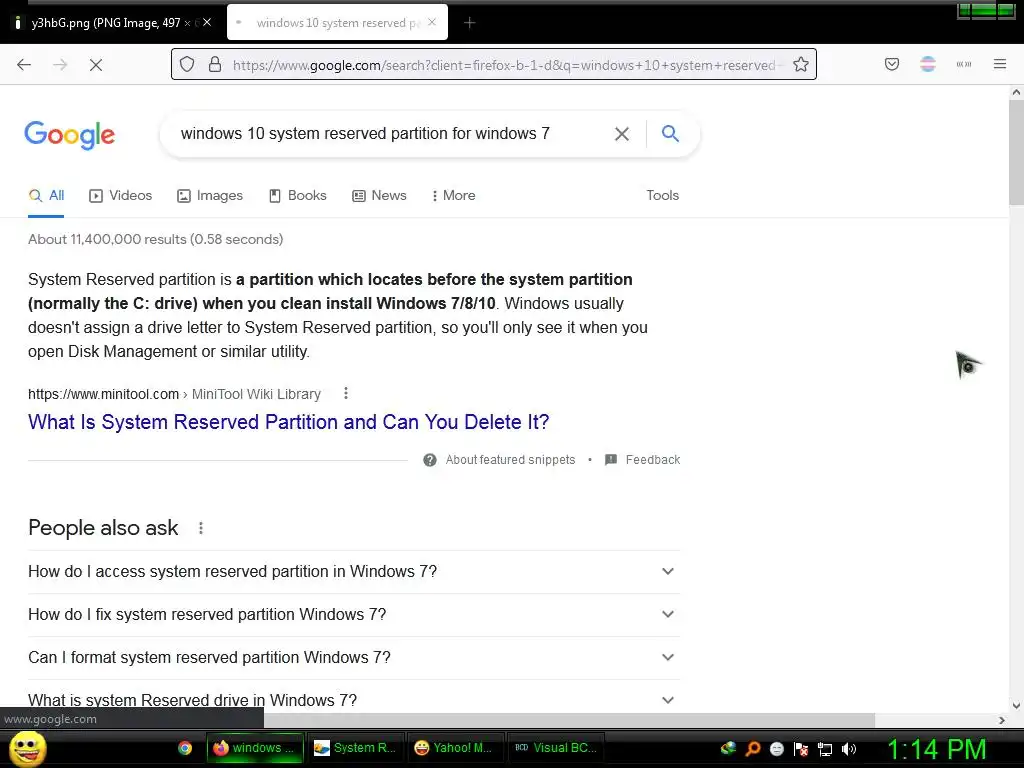Screen dimensions: 1024x768
Task: Open Visual BC... taskbar window
Action: [x=555, y=748]
